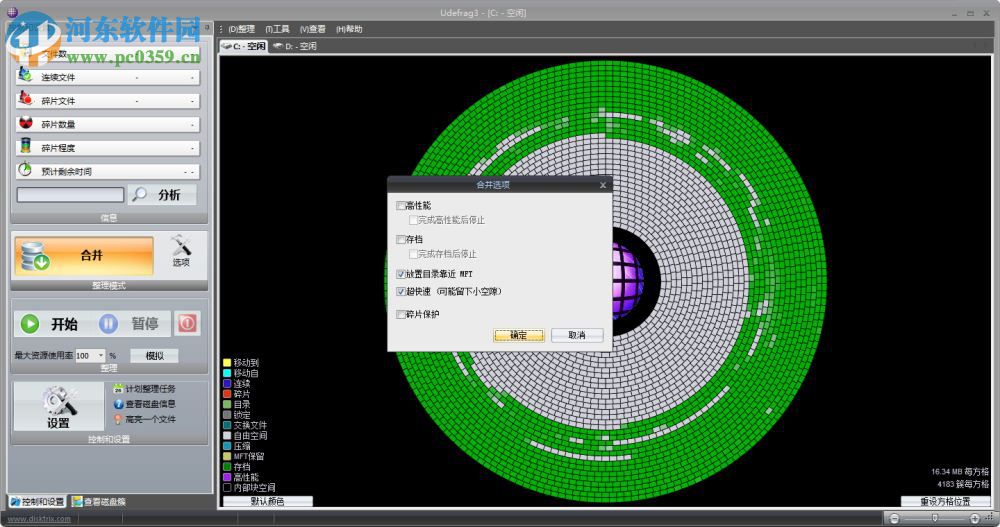1000x527 pixels.
Task: Enable 碎片保护 checkbox
Action: coord(401,314)
